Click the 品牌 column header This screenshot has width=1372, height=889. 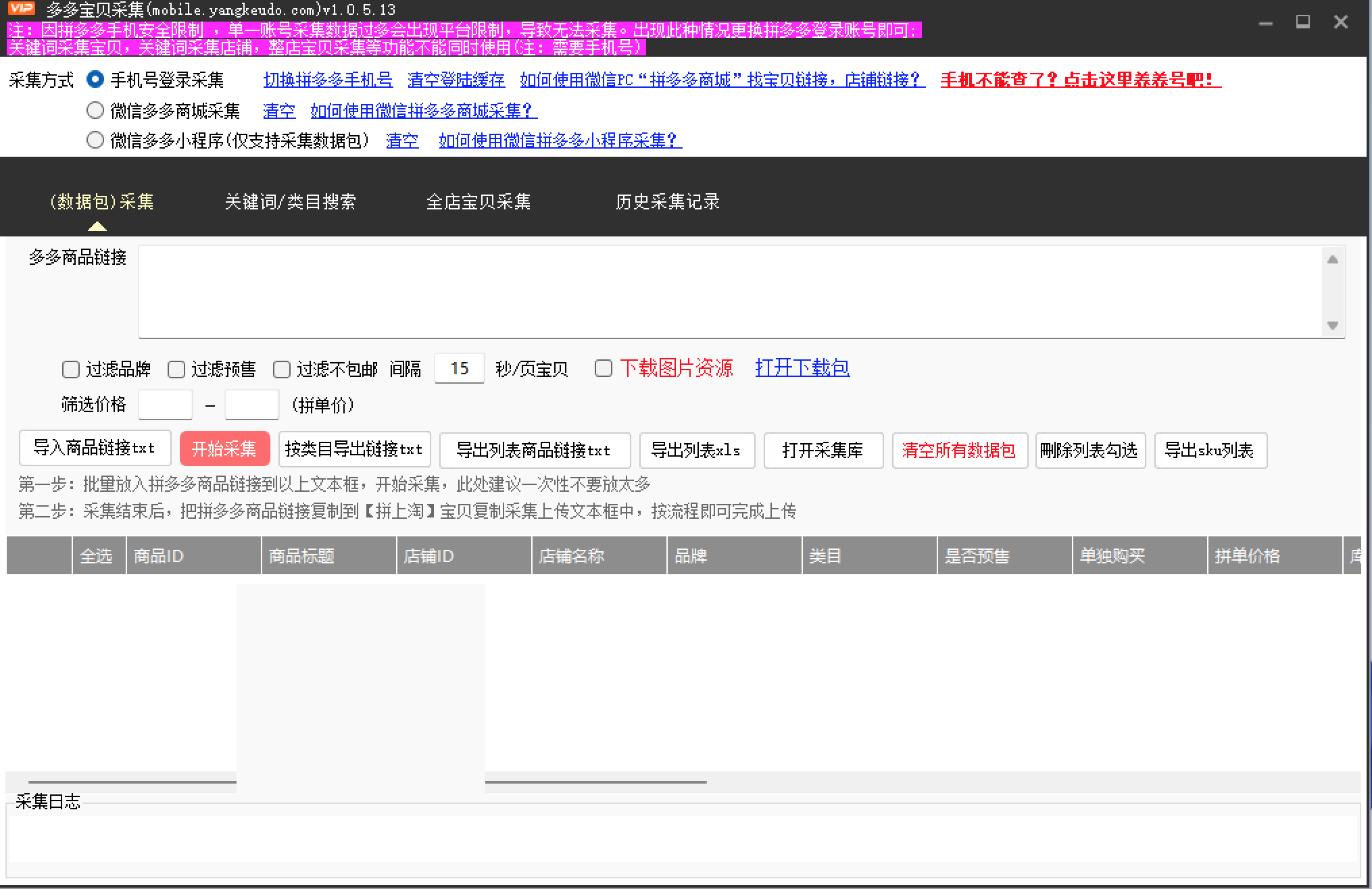734,556
